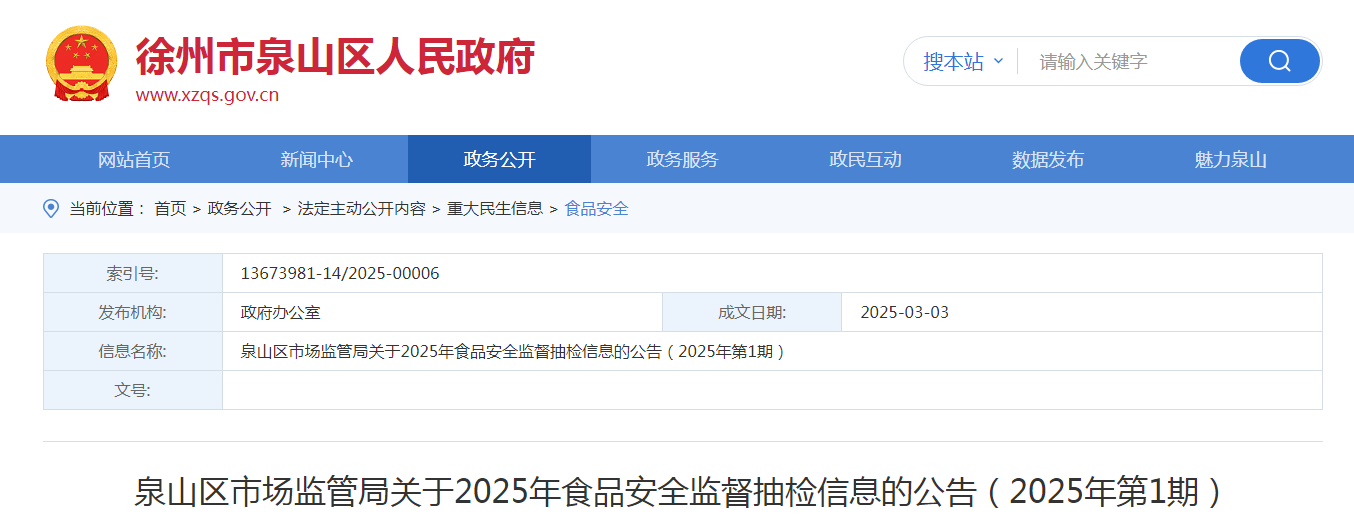The height and width of the screenshot is (520, 1354).
Task: Click the location pin icon in breadcrumb
Action: (51, 208)
